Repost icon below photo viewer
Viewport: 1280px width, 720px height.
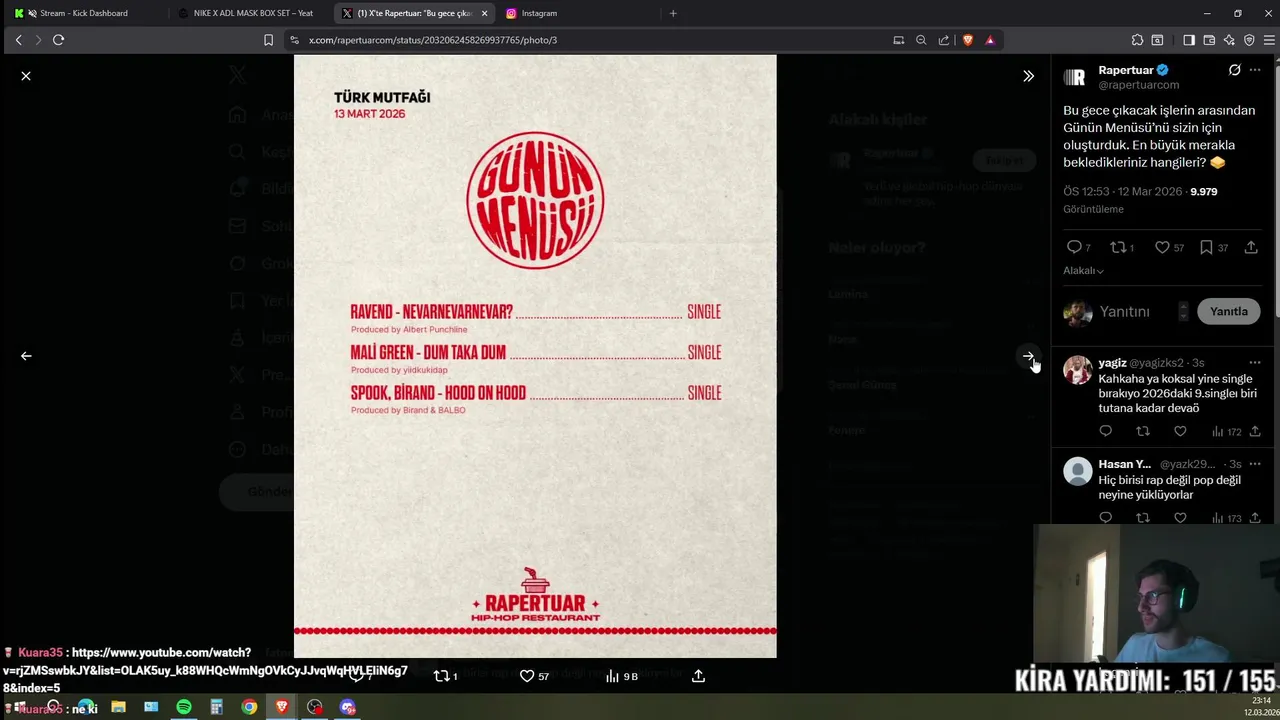coord(445,676)
